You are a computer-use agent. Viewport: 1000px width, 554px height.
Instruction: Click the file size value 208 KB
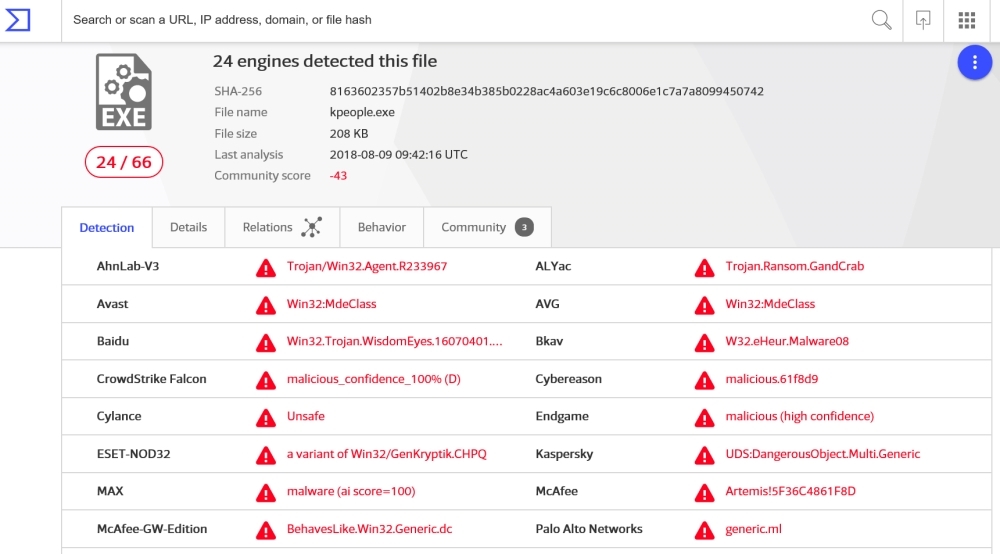(349, 133)
